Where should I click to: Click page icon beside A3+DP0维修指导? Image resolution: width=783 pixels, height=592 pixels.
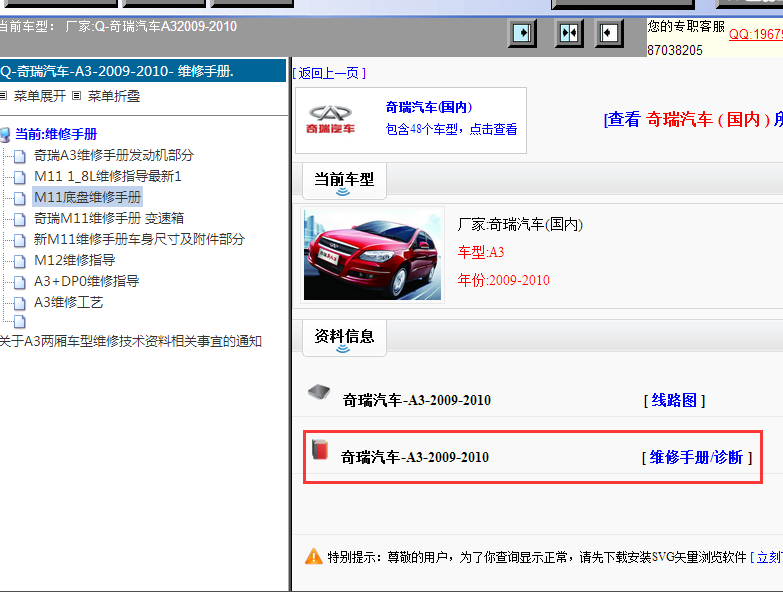tap(19, 282)
